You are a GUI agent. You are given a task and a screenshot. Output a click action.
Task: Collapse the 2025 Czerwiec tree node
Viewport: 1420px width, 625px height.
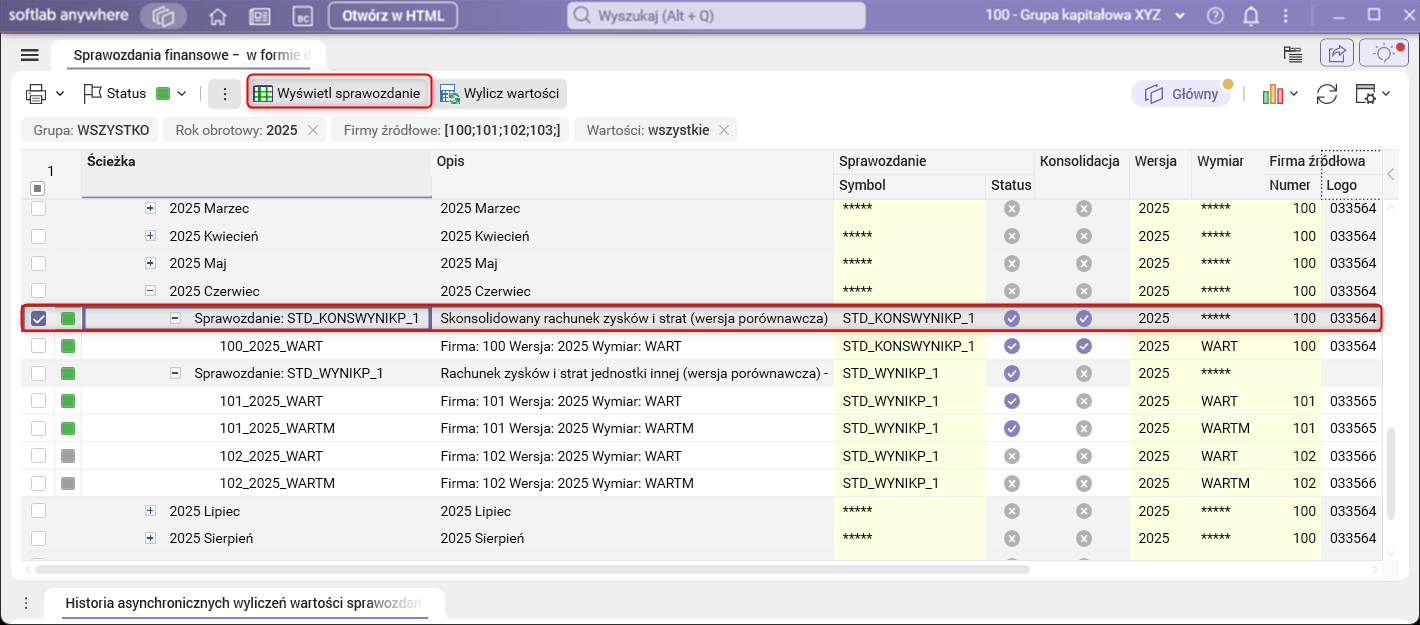tap(150, 291)
